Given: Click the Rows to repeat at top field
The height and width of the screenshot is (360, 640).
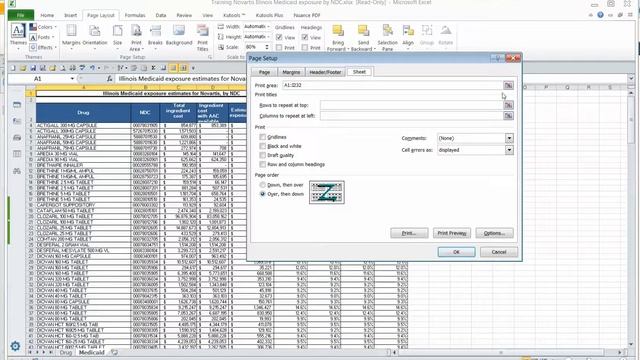Looking at the screenshot, I should 411,105.
